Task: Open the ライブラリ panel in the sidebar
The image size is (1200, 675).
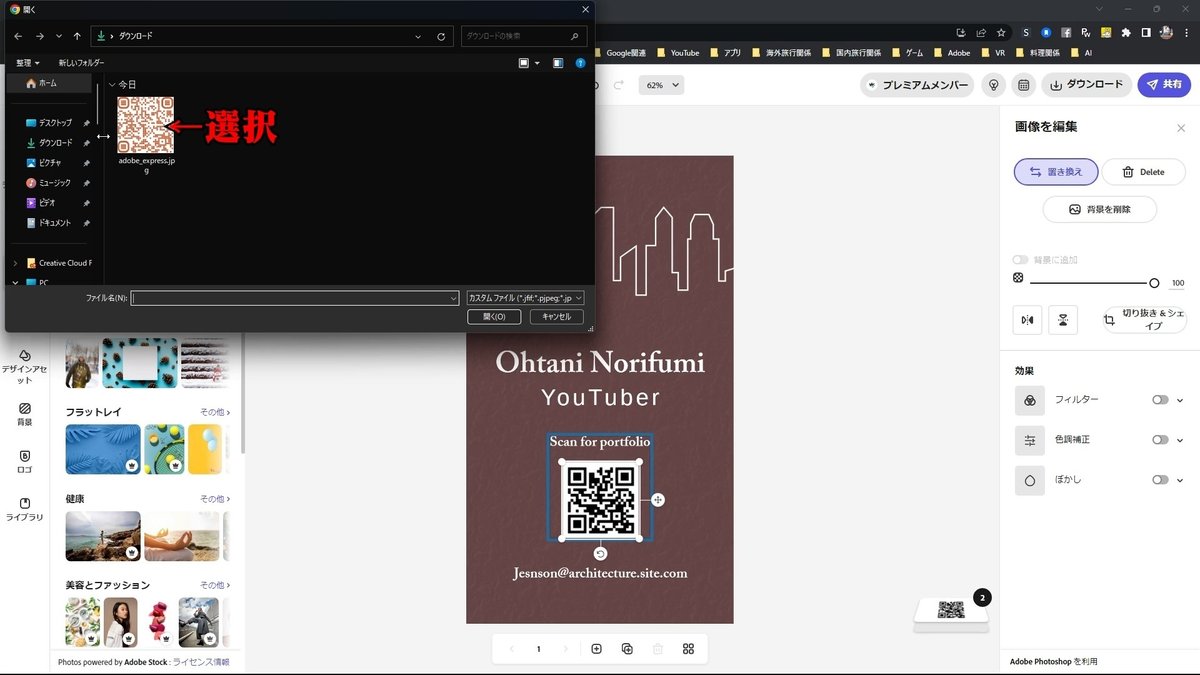Action: click(25, 509)
